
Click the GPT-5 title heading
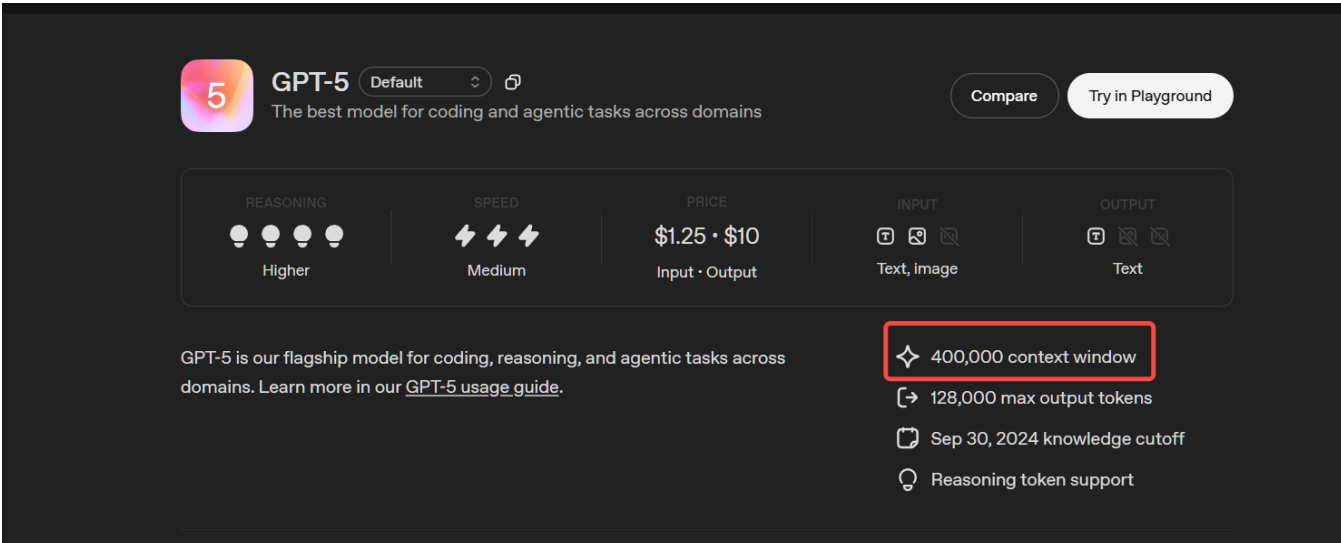pos(310,82)
